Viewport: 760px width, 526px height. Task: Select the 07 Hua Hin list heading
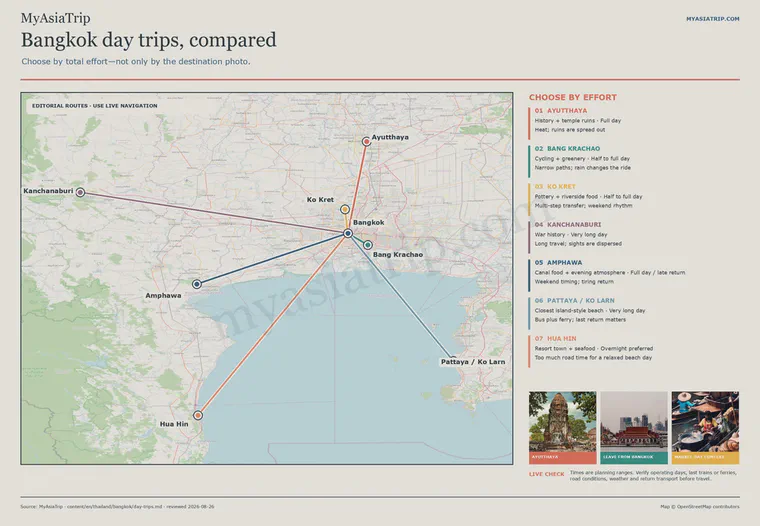pos(555,338)
